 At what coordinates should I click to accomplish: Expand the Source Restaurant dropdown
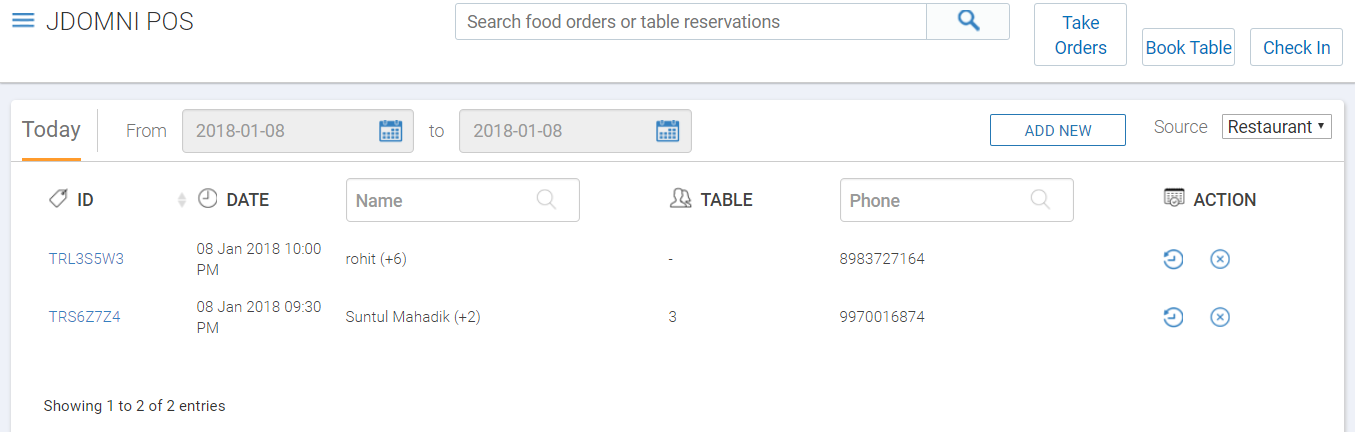click(x=1277, y=127)
